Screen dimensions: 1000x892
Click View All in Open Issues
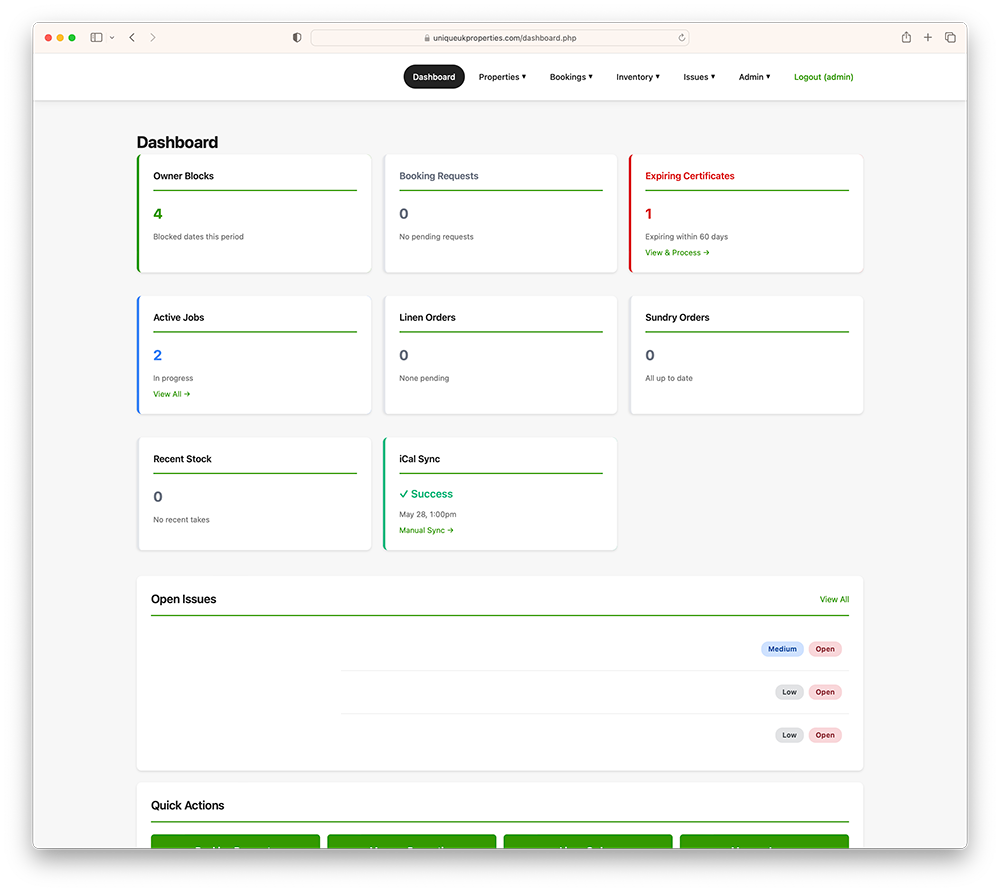[x=834, y=599]
